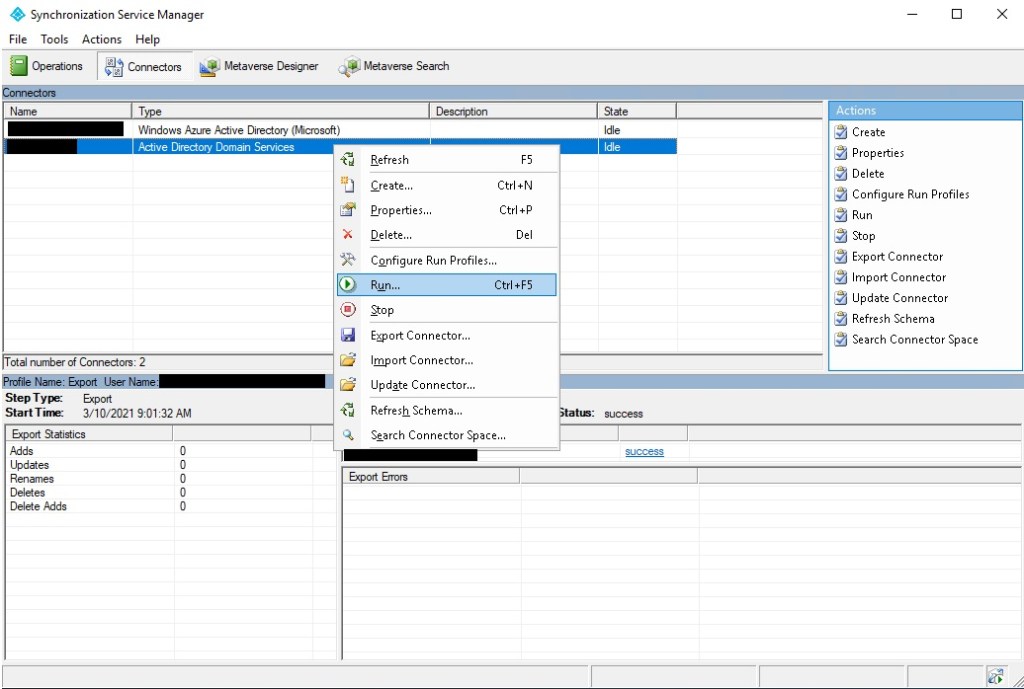
Task: Click Import Connector in Actions pane
Action: click(899, 278)
